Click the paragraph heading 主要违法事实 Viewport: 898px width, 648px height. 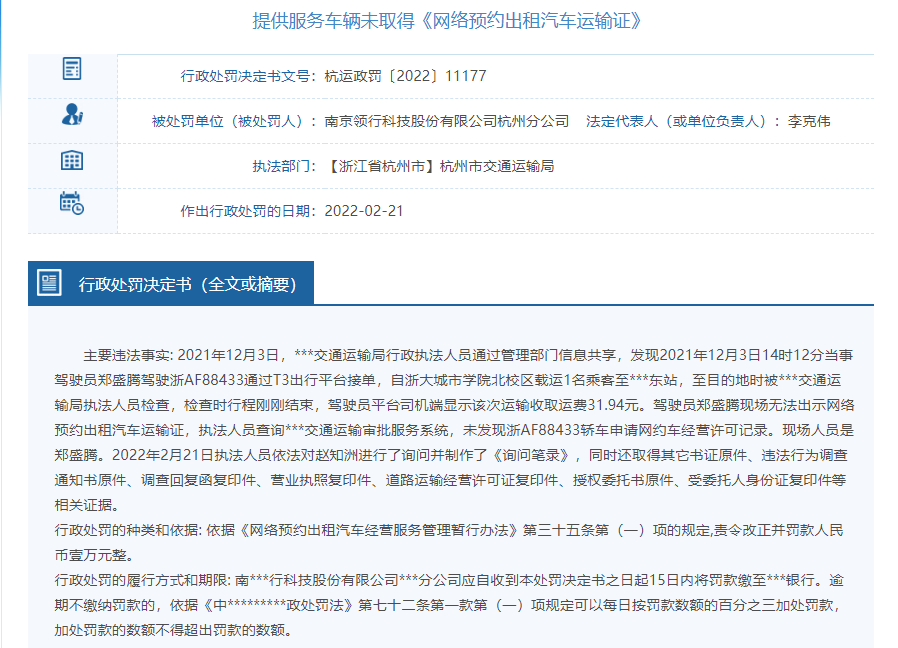coord(126,356)
